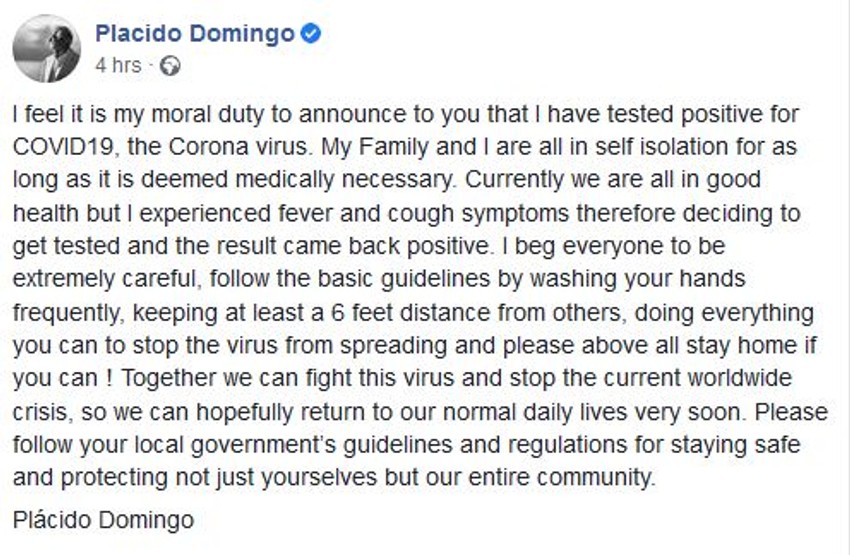Click the globe public audience icon
The height and width of the screenshot is (555, 850).
pyautogui.click(x=170, y=66)
